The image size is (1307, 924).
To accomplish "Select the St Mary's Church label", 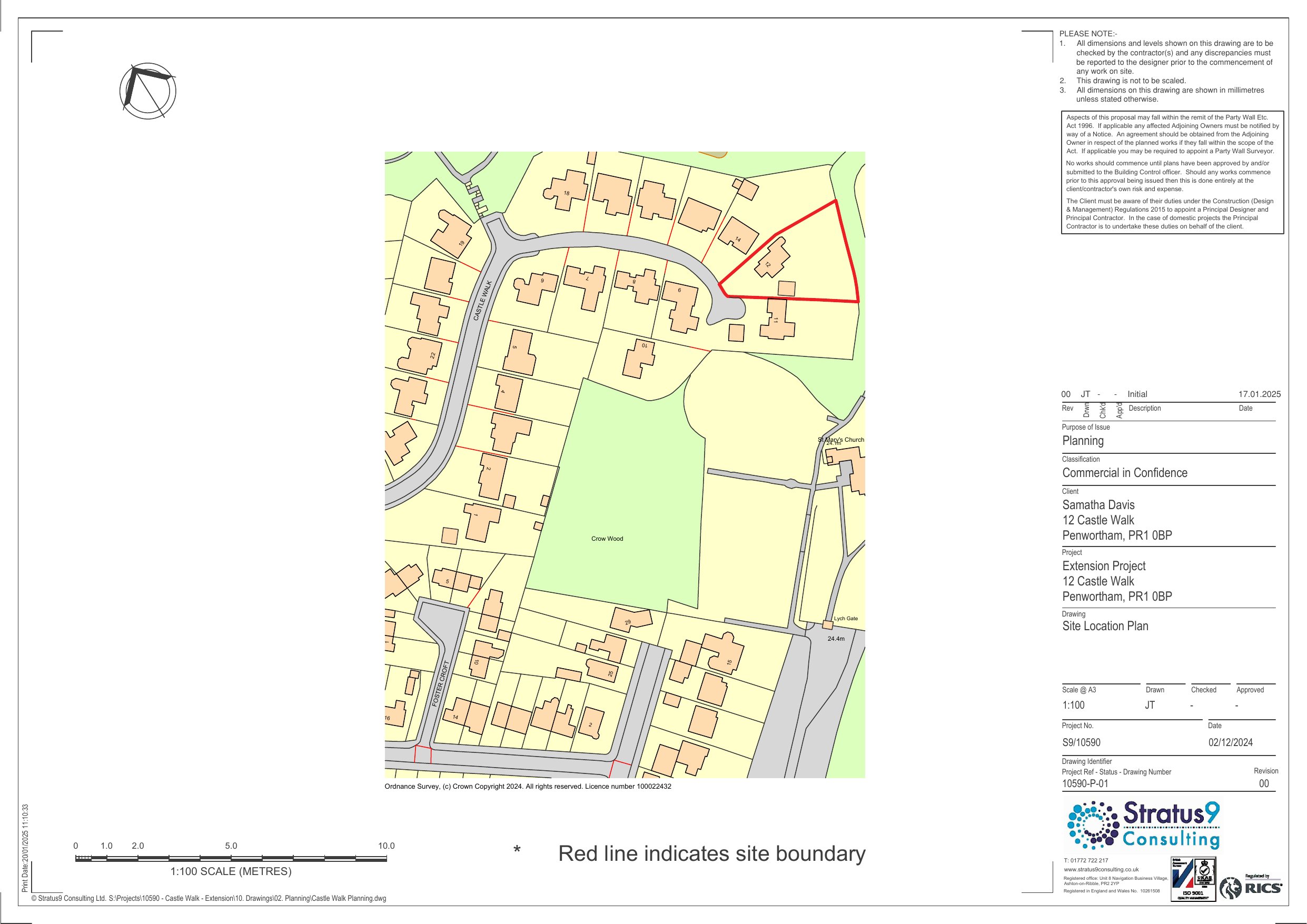I will click(841, 440).
